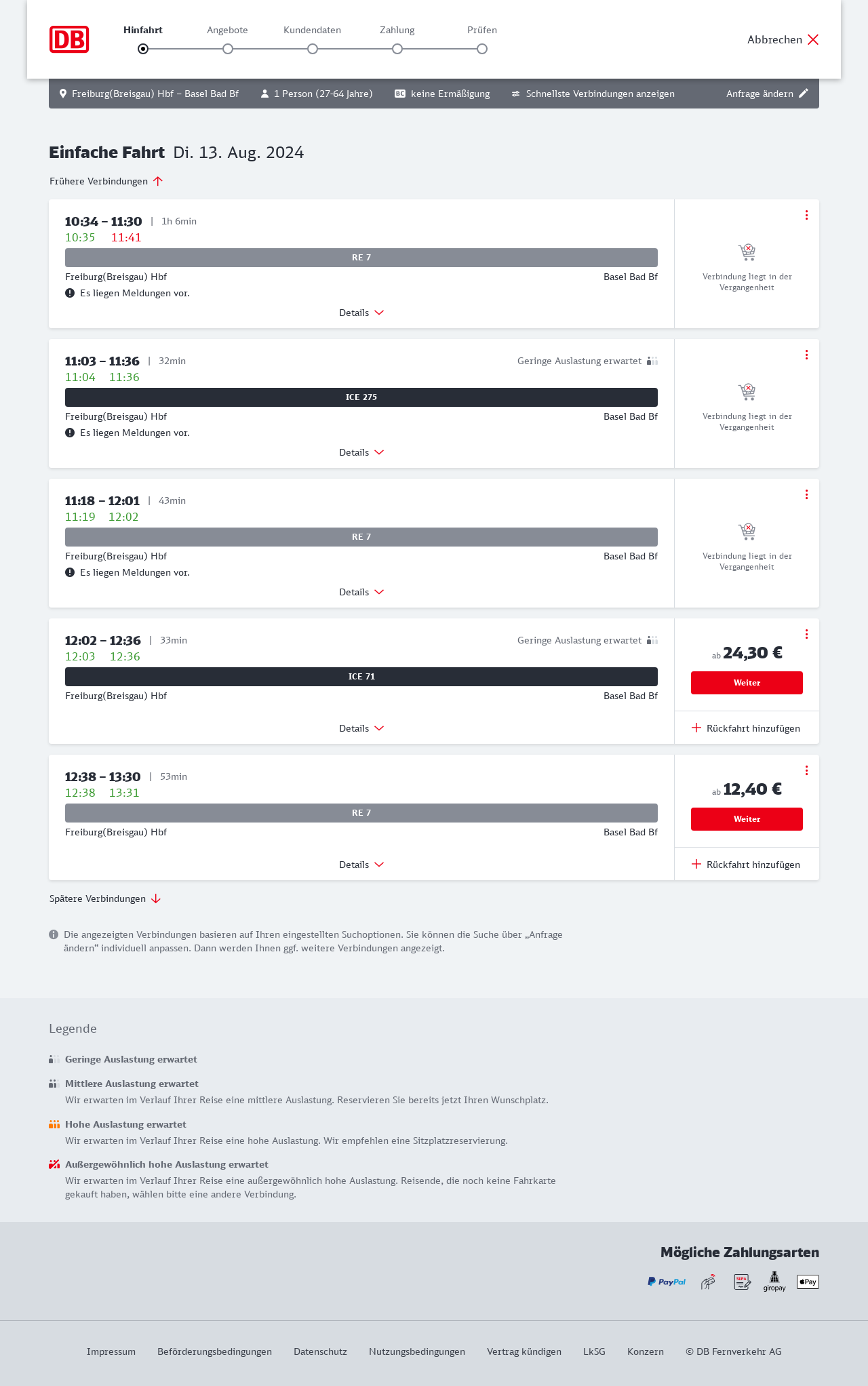Click the giropay payment icon
Image resolution: width=868 pixels, height=1386 pixels.
(774, 1282)
